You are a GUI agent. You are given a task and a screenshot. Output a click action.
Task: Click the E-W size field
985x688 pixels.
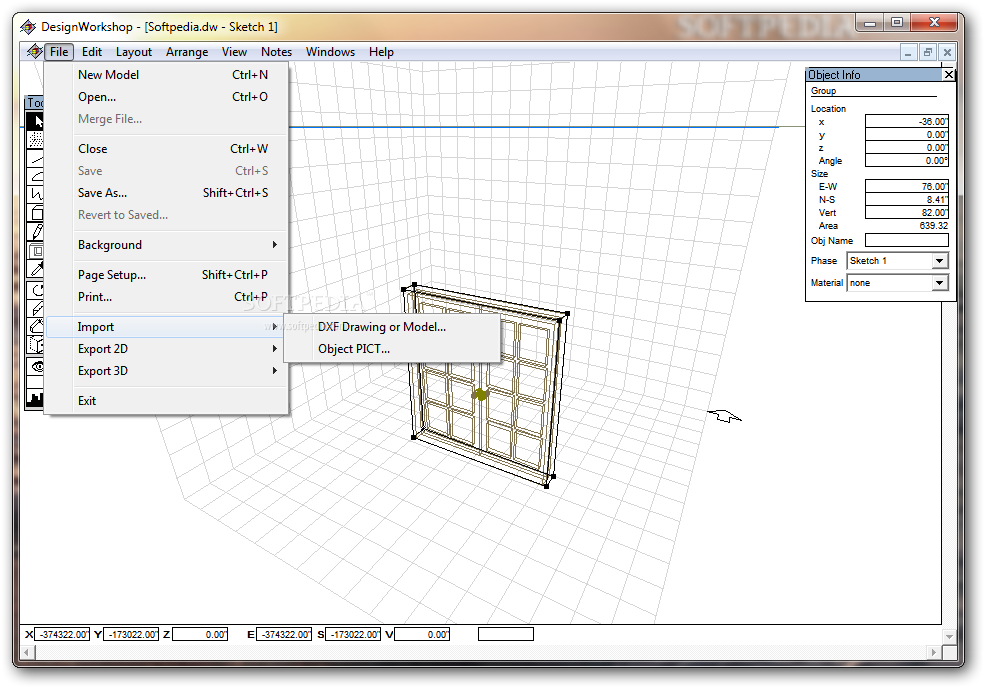906,187
